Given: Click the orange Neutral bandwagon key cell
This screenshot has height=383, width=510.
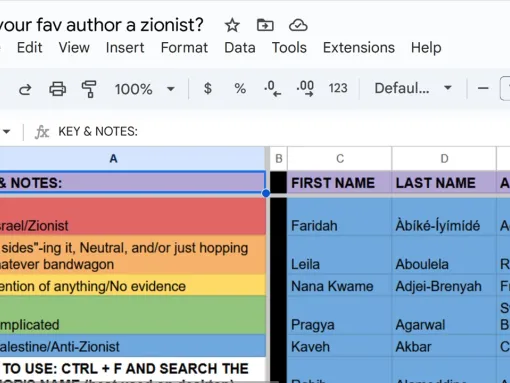Looking at the screenshot, I should click(133, 255).
